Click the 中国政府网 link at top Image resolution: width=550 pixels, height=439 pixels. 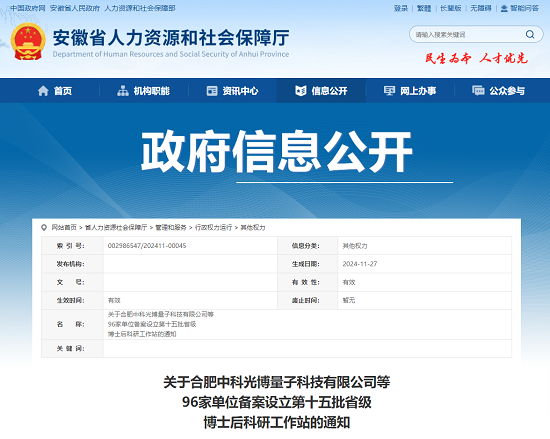(x=28, y=8)
